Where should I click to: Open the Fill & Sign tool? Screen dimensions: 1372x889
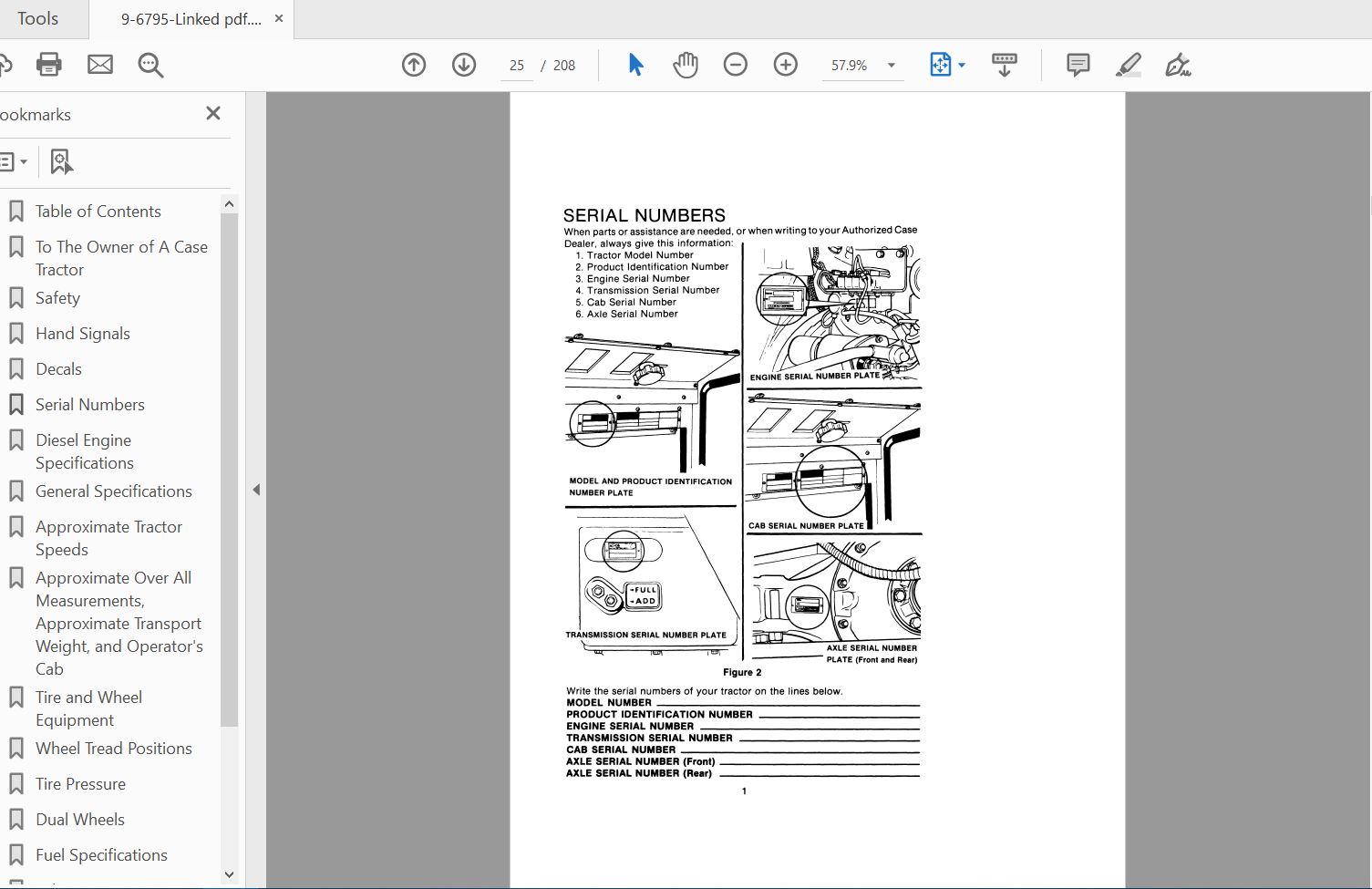click(x=1178, y=64)
